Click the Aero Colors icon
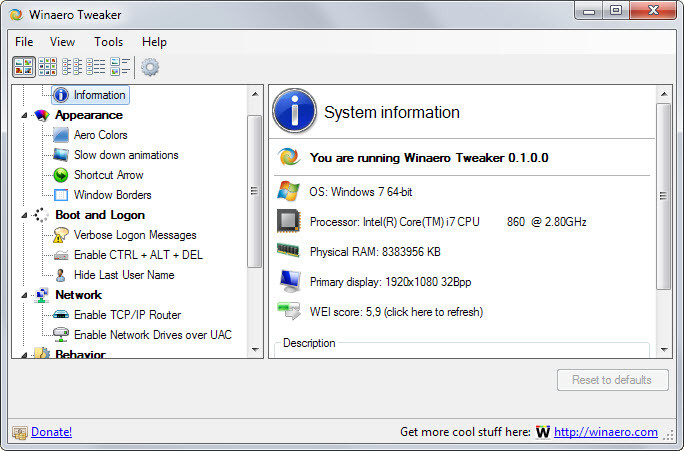The image size is (684, 451). coord(61,135)
